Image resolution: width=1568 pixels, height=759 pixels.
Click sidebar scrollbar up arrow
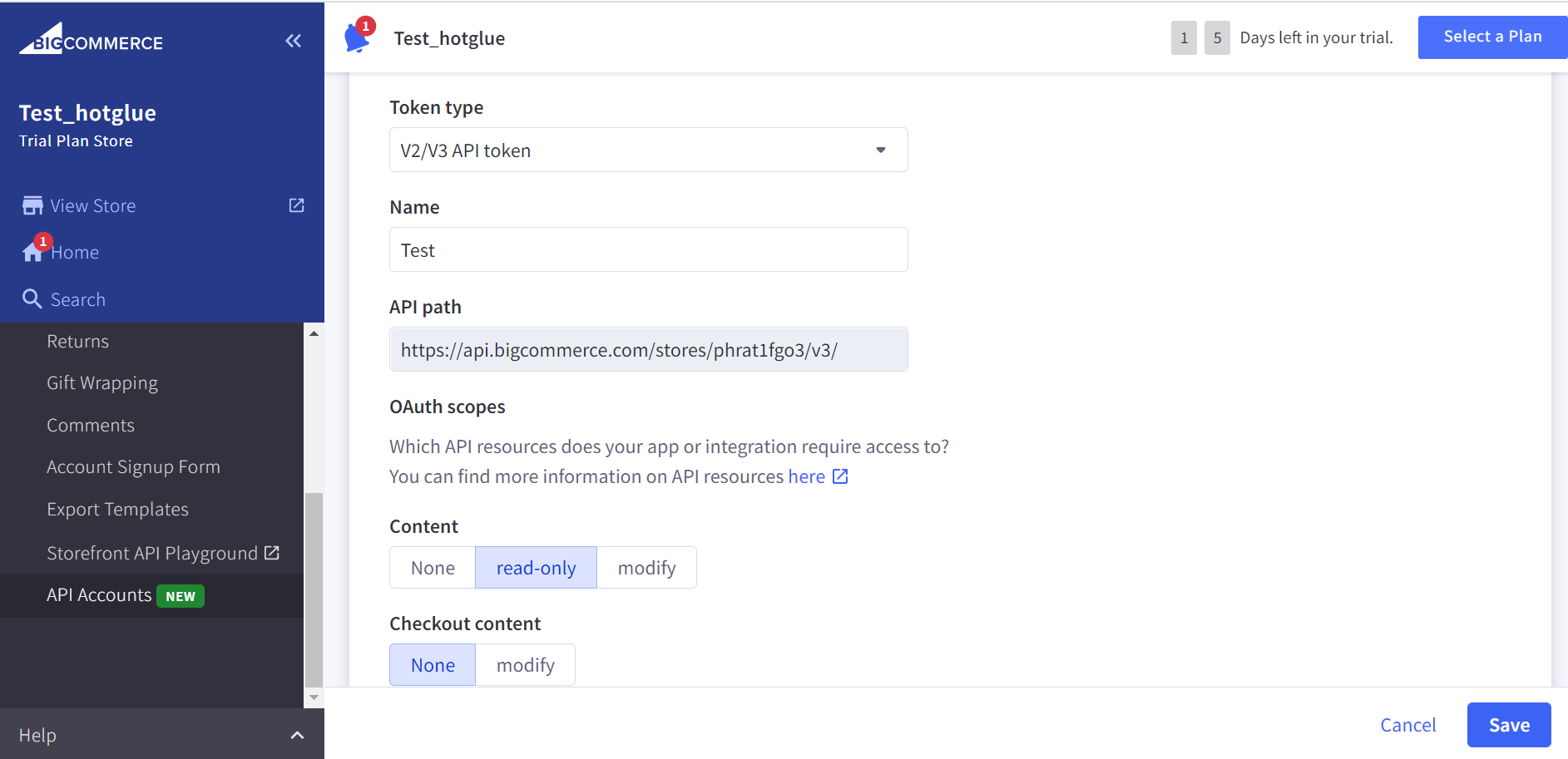314,333
